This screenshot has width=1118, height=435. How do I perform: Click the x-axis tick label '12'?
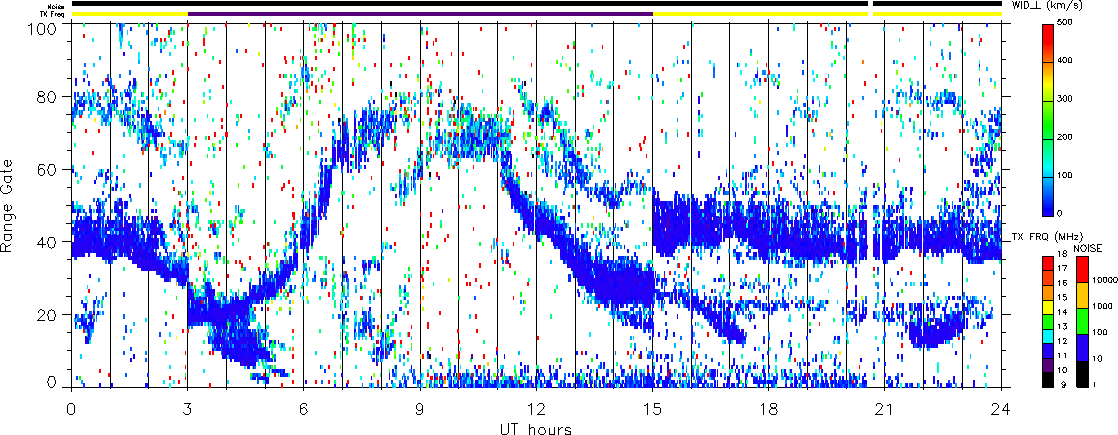[x=536, y=411]
